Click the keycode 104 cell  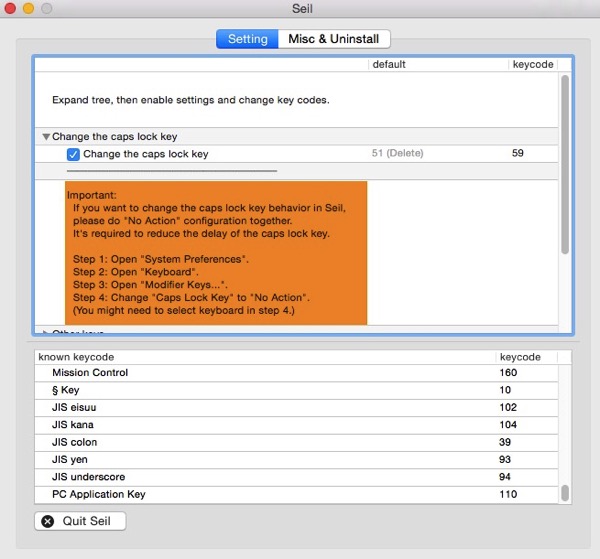pyautogui.click(x=508, y=425)
